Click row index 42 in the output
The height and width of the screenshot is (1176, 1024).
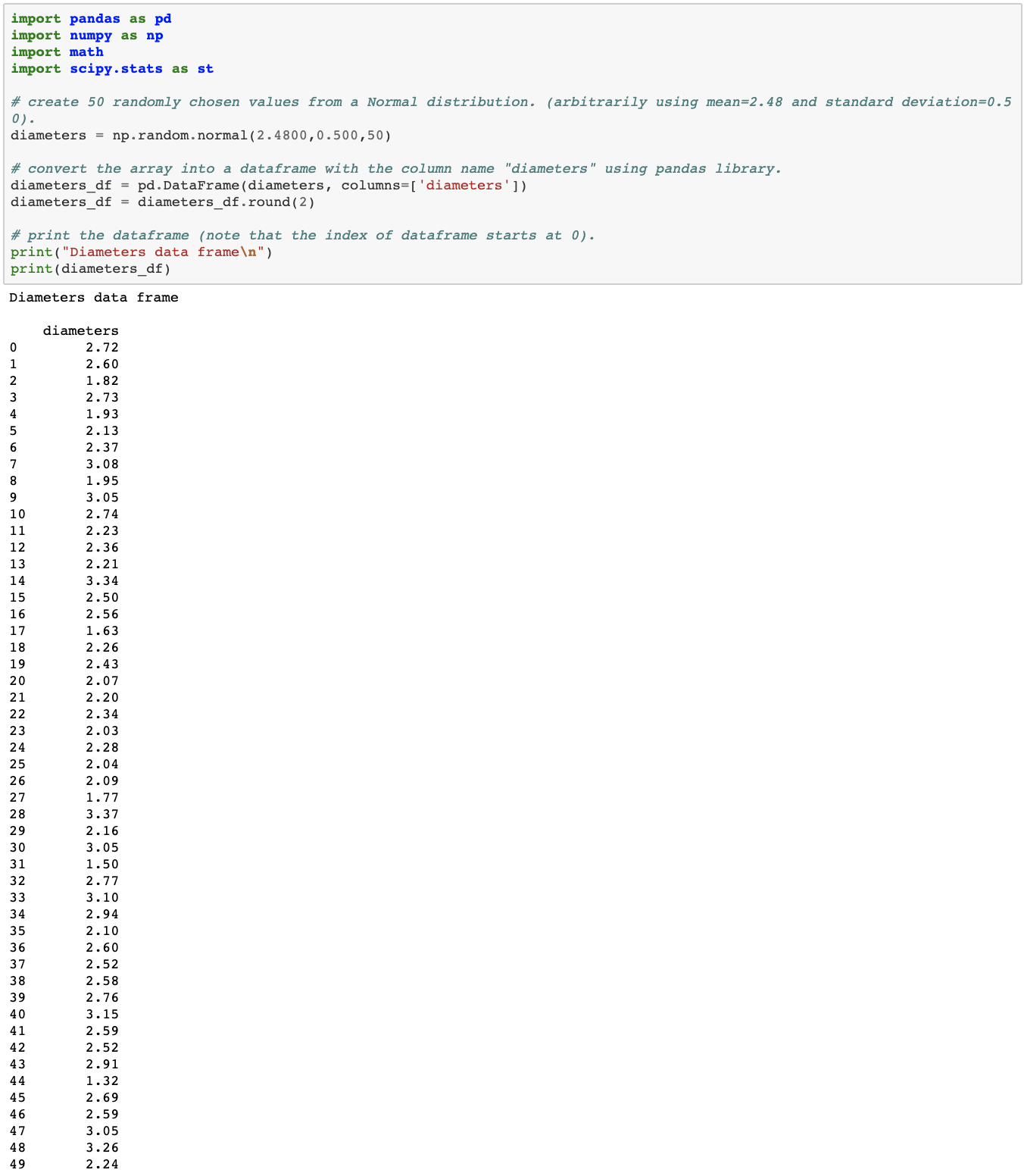coord(17,1048)
